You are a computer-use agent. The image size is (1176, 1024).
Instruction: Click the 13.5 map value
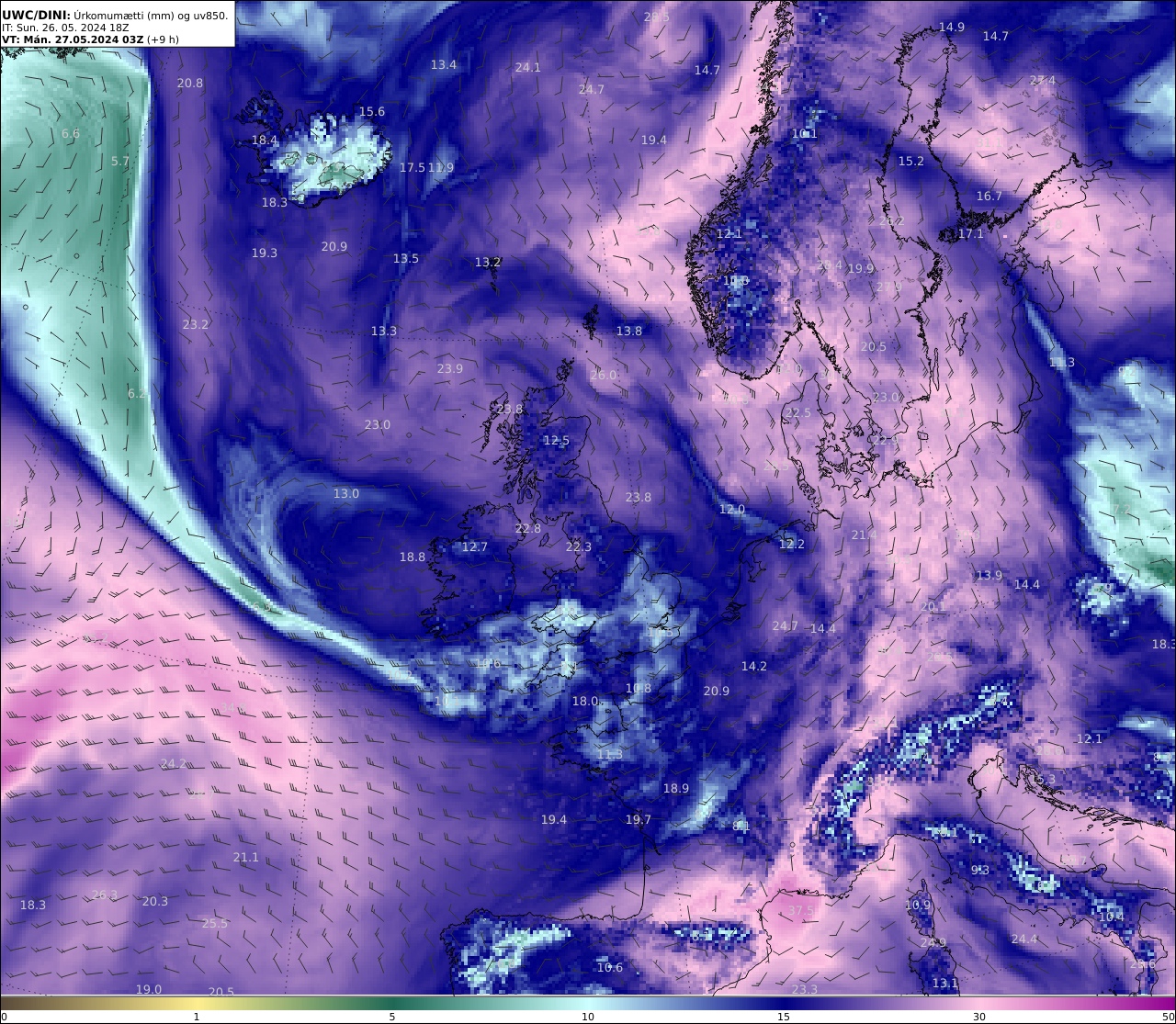(406, 259)
